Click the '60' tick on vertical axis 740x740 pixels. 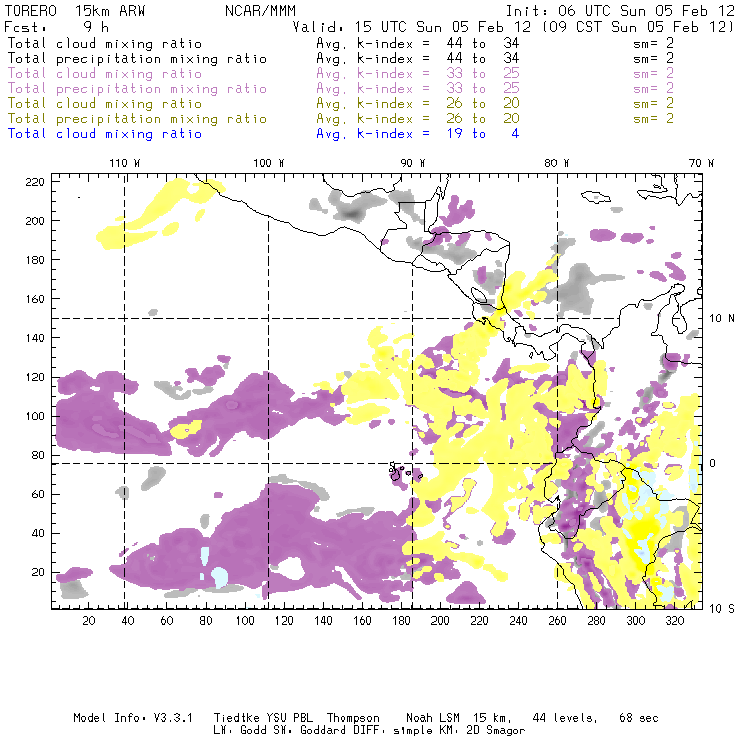pos(38,494)
